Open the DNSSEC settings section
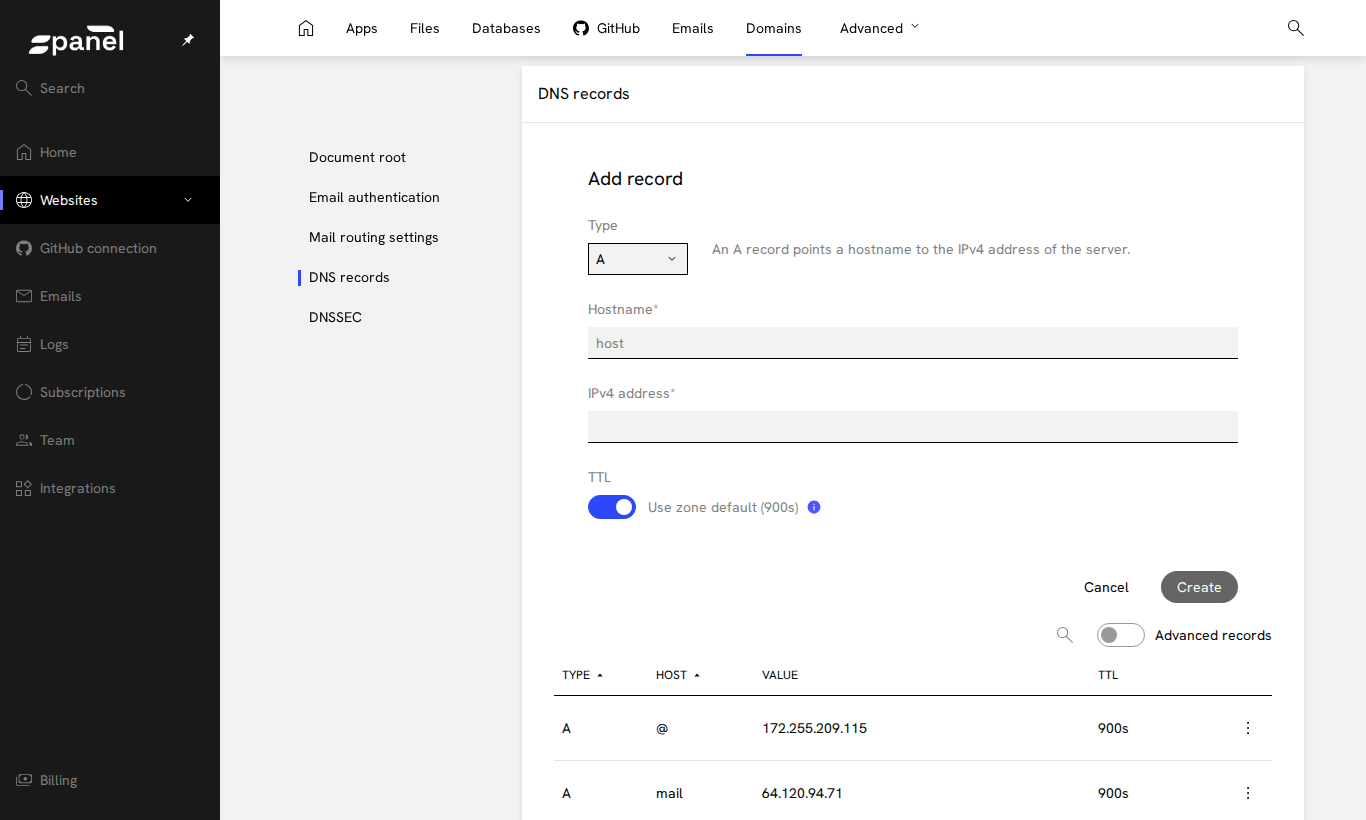The height and width of the screenshot is (820, 1366). click(335, 317)
